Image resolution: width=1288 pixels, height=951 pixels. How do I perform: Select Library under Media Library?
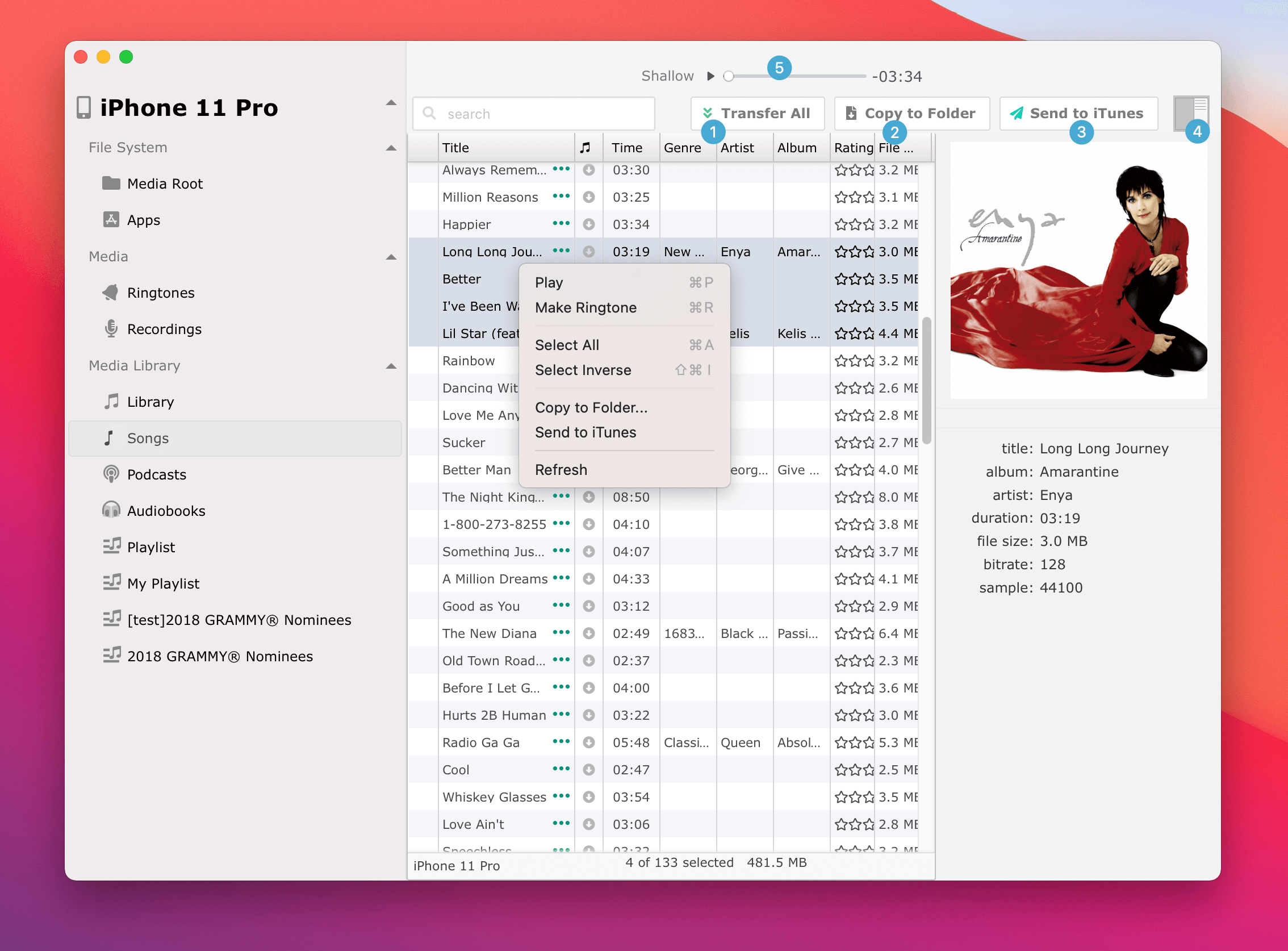138,401
